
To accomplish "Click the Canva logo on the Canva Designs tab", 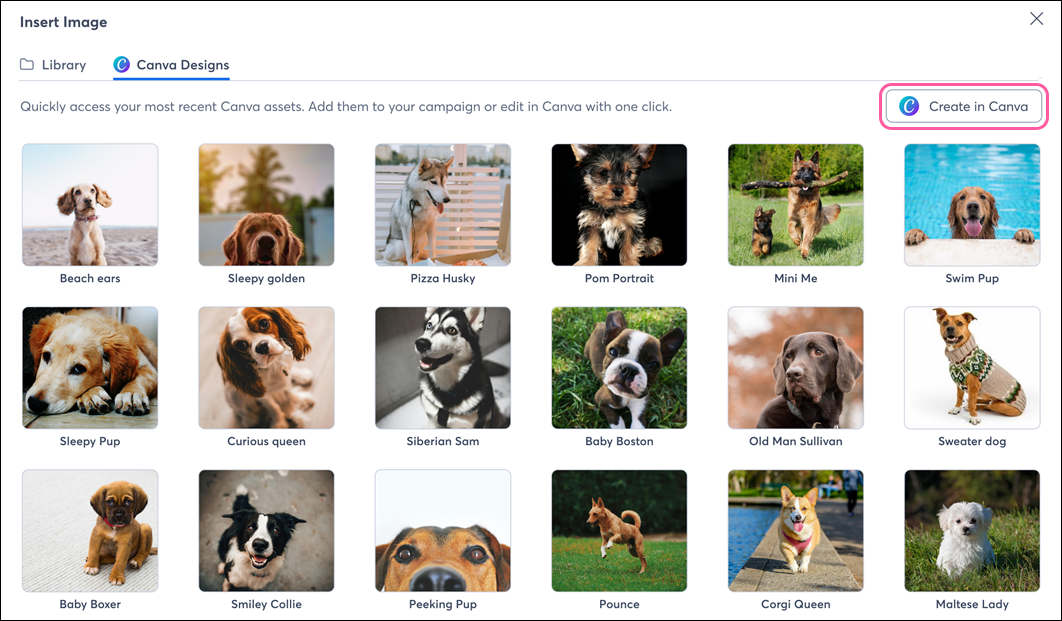I will (x=122, y=64).
